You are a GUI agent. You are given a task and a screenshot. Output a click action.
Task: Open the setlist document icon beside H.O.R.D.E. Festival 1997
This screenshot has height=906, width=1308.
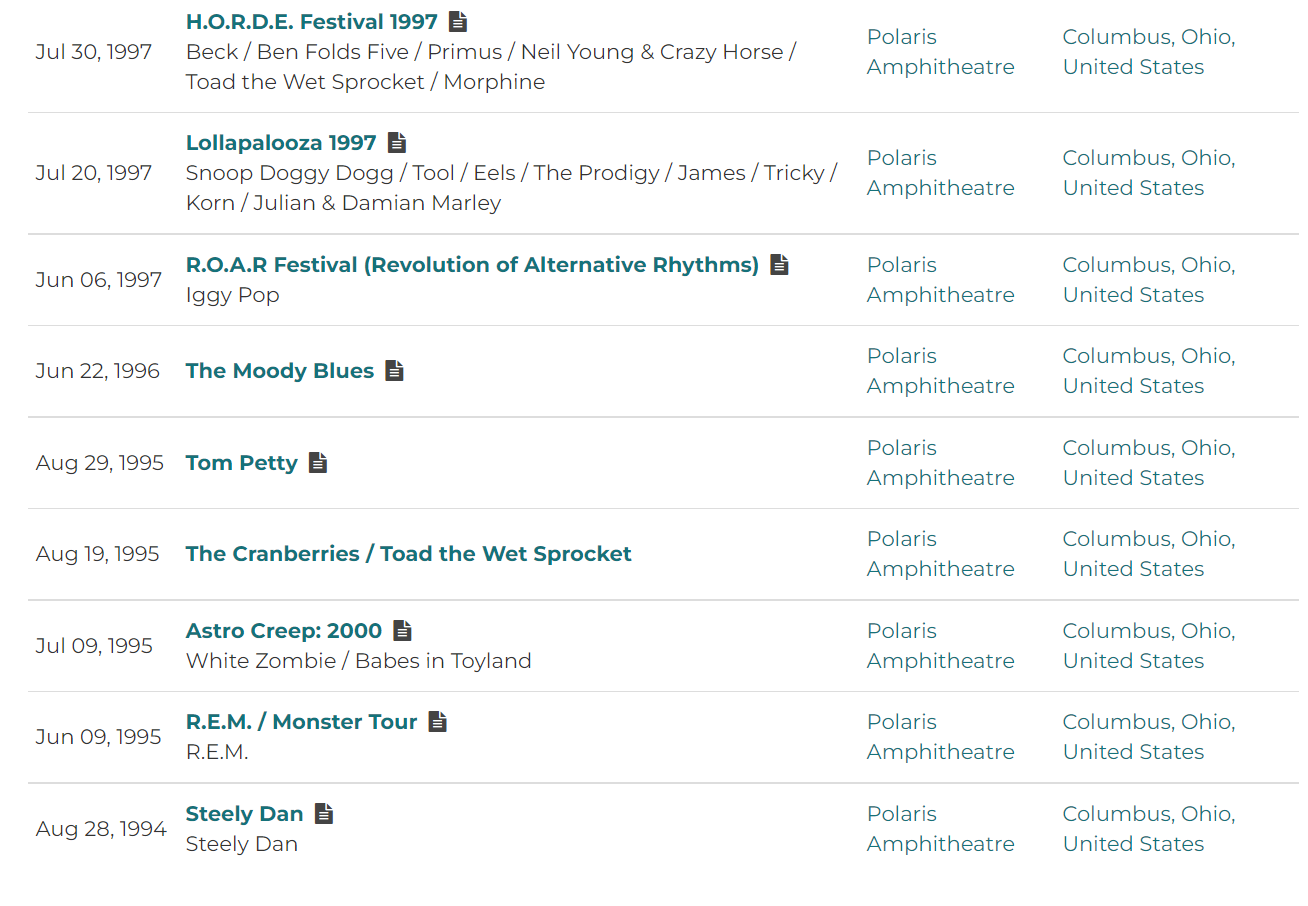[458, 21]
